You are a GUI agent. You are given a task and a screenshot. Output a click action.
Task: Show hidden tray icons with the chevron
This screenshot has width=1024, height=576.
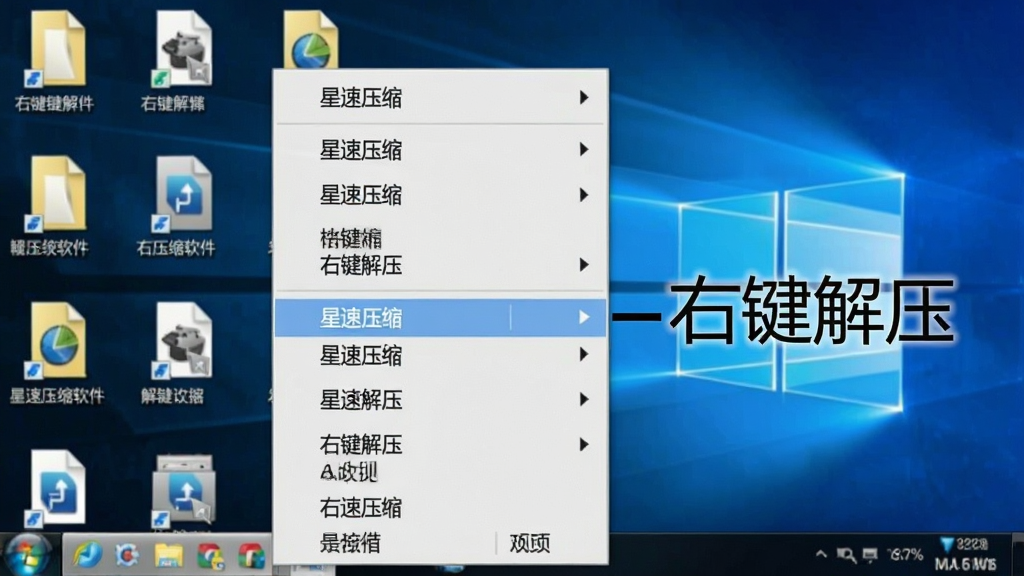click(821, 554)
